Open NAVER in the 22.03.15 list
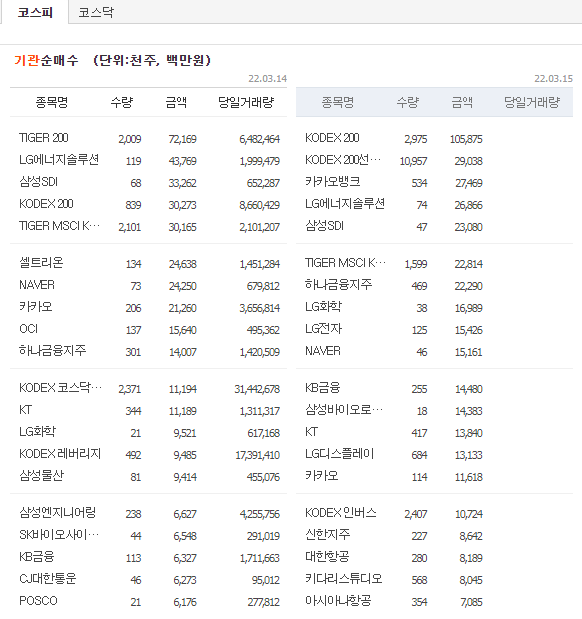582x619 pixels. tap(323, 351)
